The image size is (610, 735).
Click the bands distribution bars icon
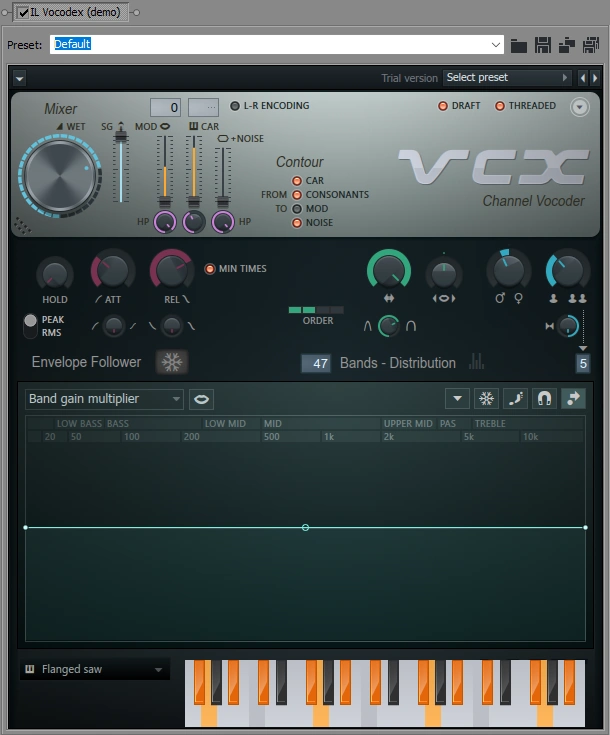[476, 361]
